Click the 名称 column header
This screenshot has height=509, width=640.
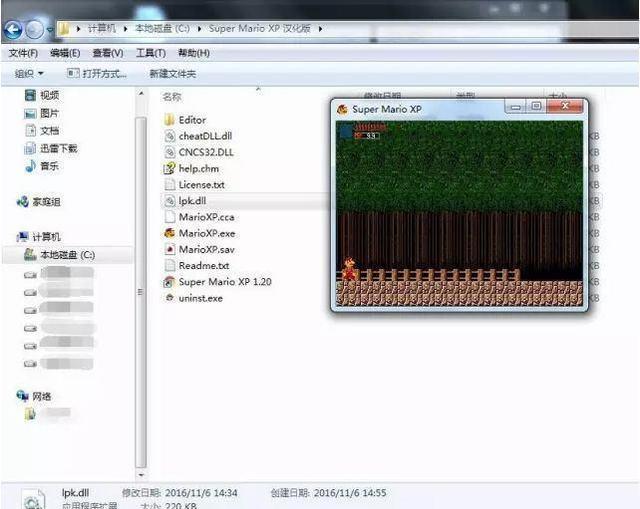click(x=171, y=97)
